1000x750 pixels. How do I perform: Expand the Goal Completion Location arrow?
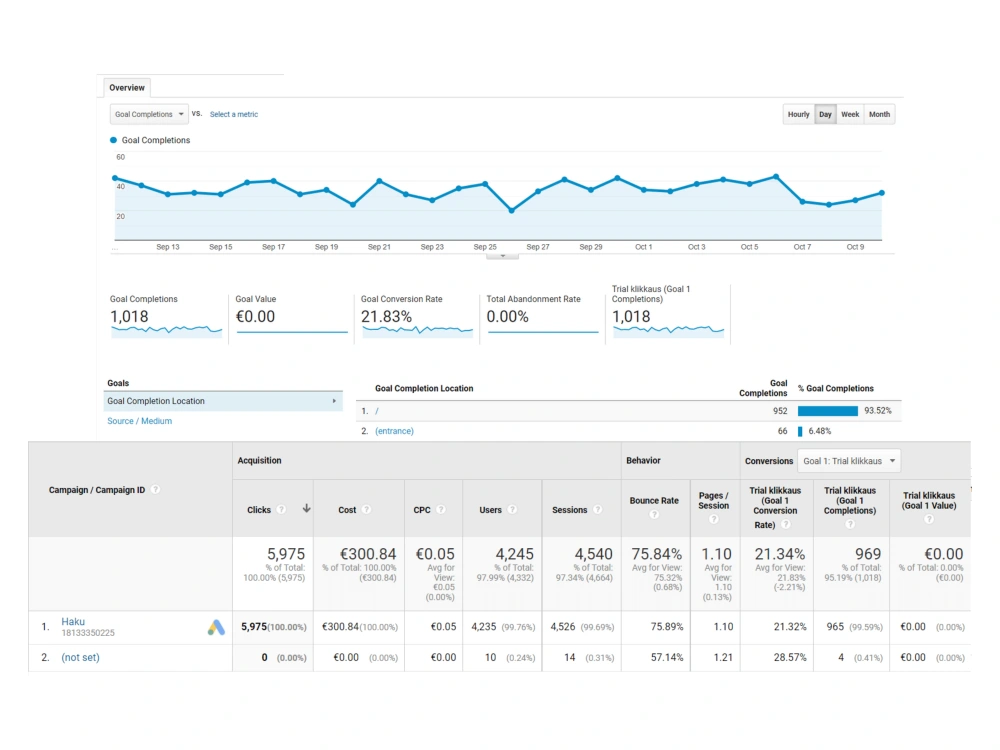[x=334, y=401]
